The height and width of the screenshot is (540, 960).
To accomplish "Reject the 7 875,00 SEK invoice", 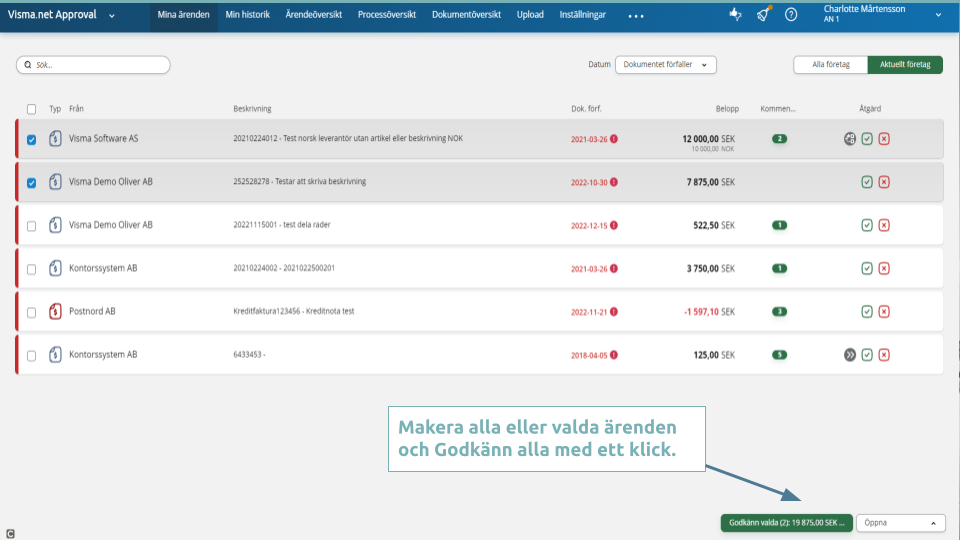I will (884, 182).
